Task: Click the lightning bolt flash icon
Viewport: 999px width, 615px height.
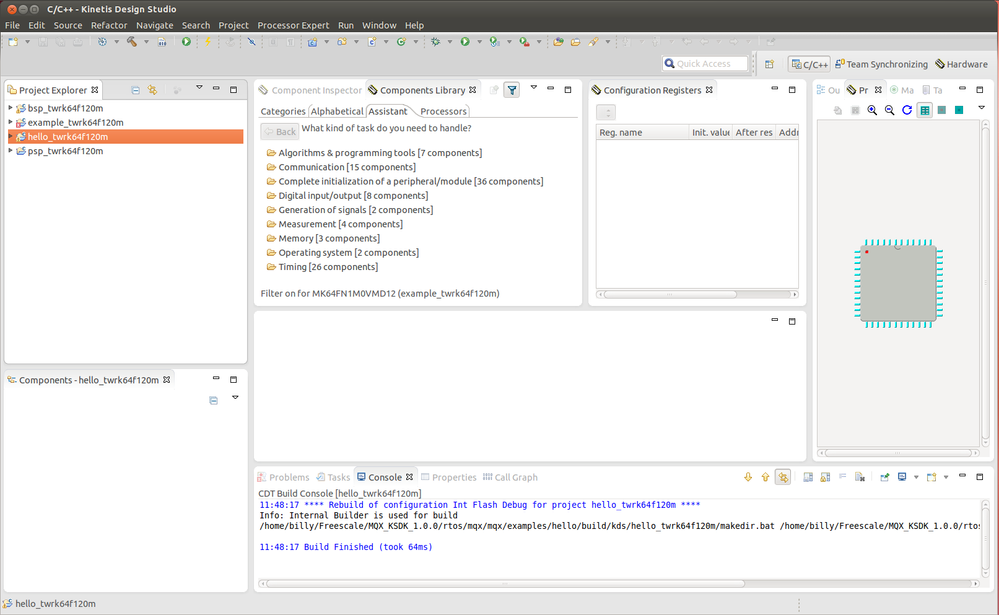Action: (x=208, y=41)
